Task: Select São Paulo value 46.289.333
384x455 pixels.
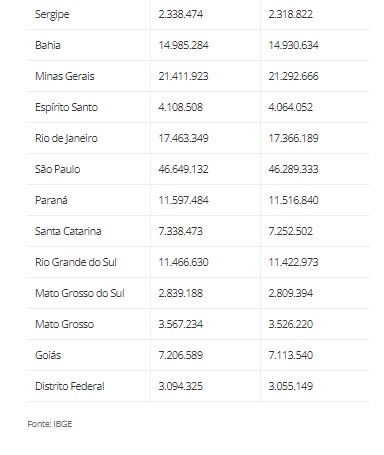Action: [x=293, y=169]
